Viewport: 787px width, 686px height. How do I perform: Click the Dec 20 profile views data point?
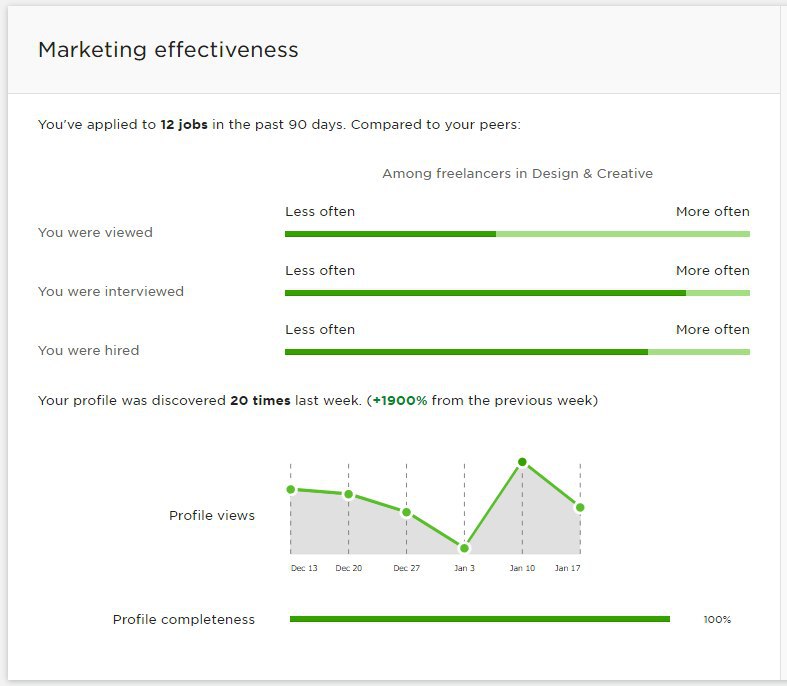click(x=348, y=494)
